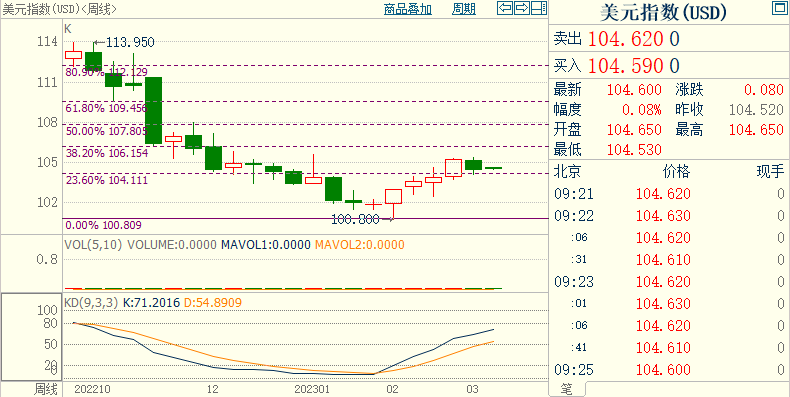Click the KD(9,3,3) indicator label

point(91,303)
